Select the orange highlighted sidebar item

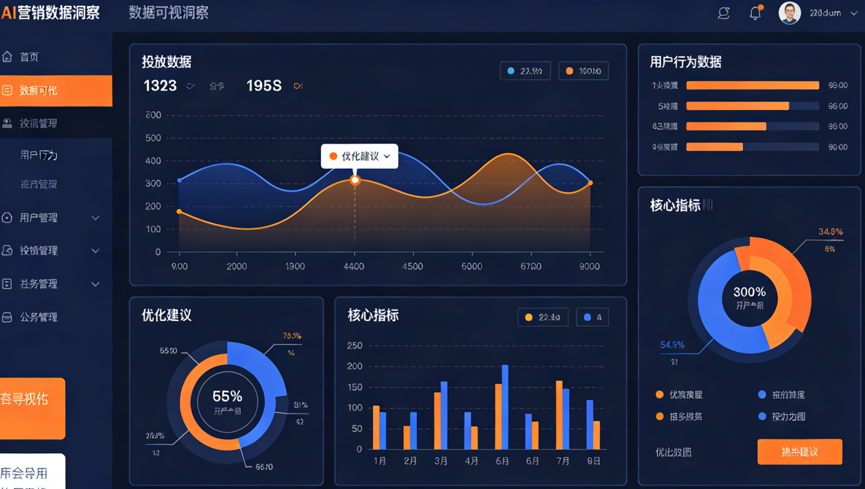56,91
